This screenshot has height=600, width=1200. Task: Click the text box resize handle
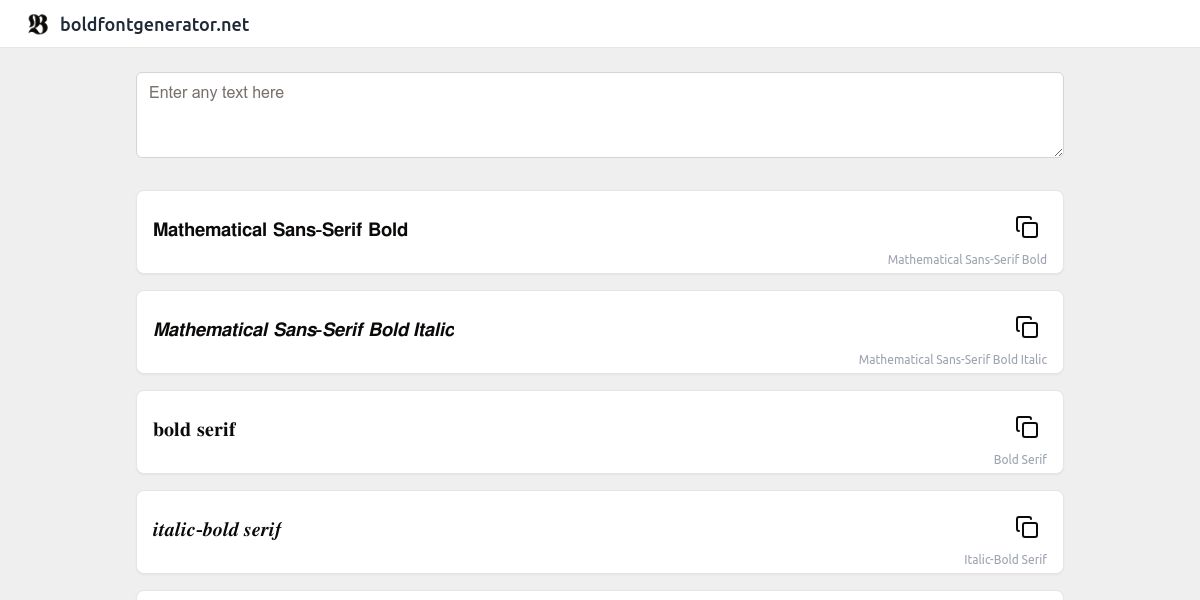pyautogui.click(x=1057, y=151)
